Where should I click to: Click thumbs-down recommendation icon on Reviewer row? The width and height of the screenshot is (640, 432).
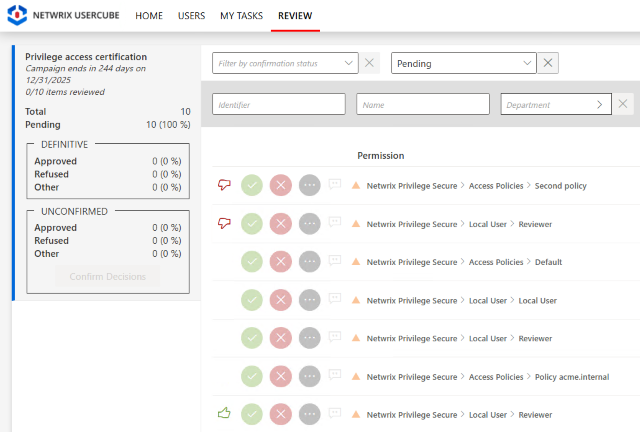(x=224, y=223)
